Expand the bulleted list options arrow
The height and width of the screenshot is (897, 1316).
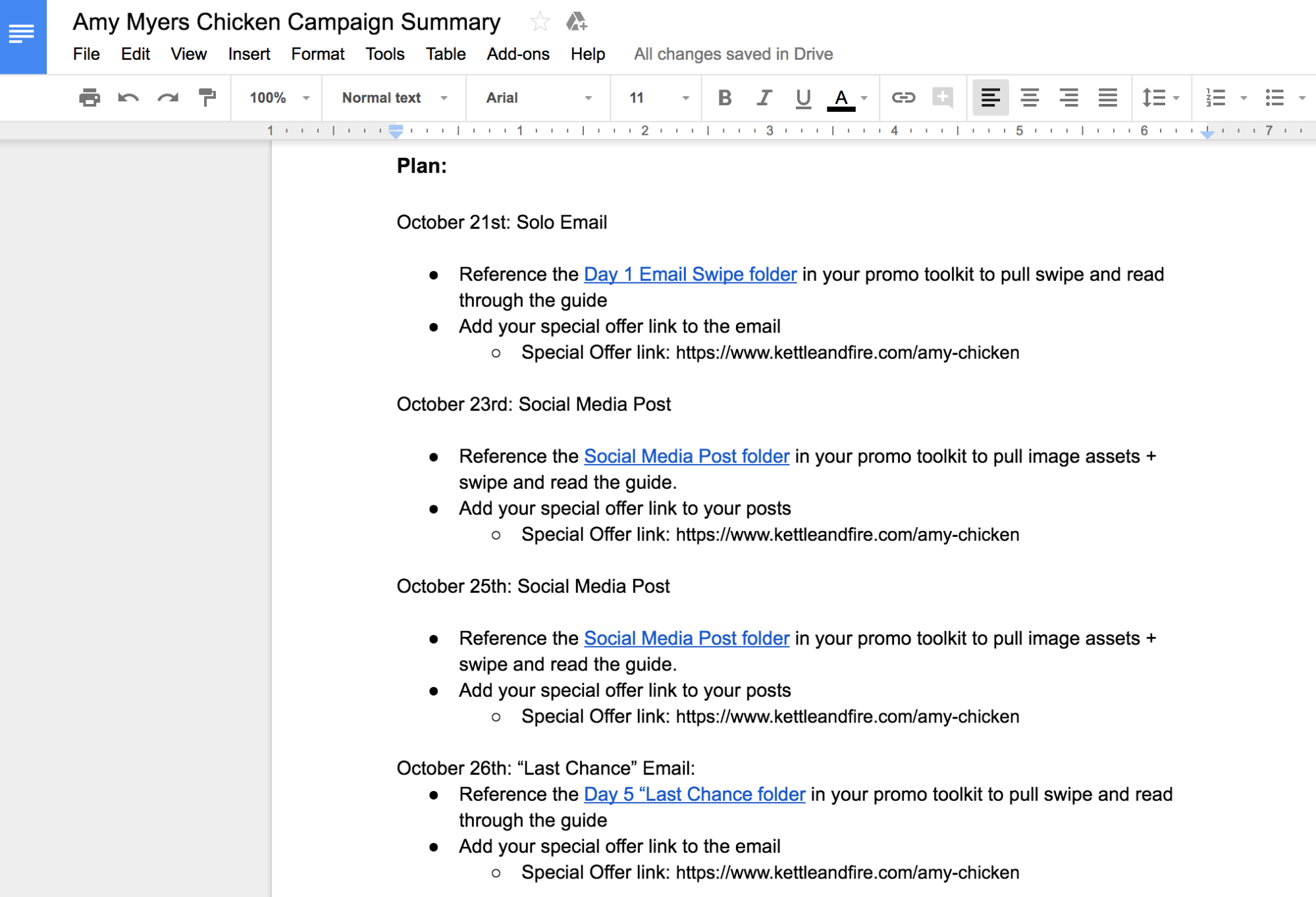point(1302,98)
